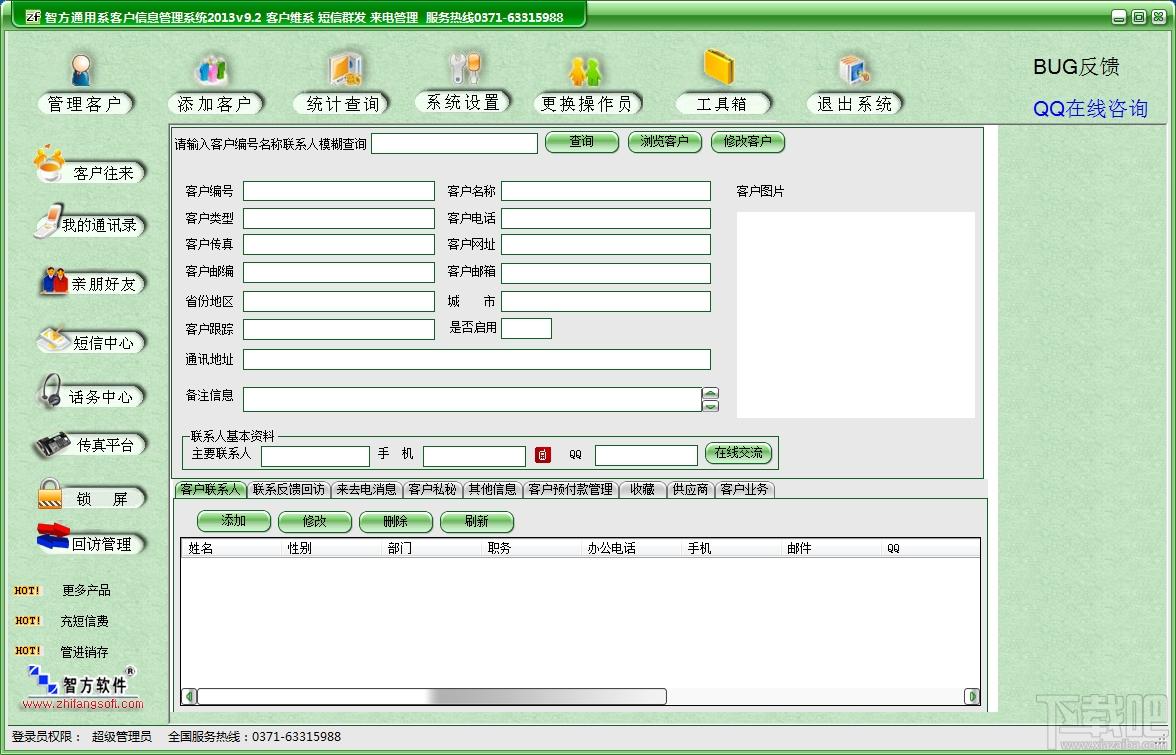This screenshot has width=1176, height=755.
Task: Select the up arrow on 备注信息 box
Action: click(710, 394)
